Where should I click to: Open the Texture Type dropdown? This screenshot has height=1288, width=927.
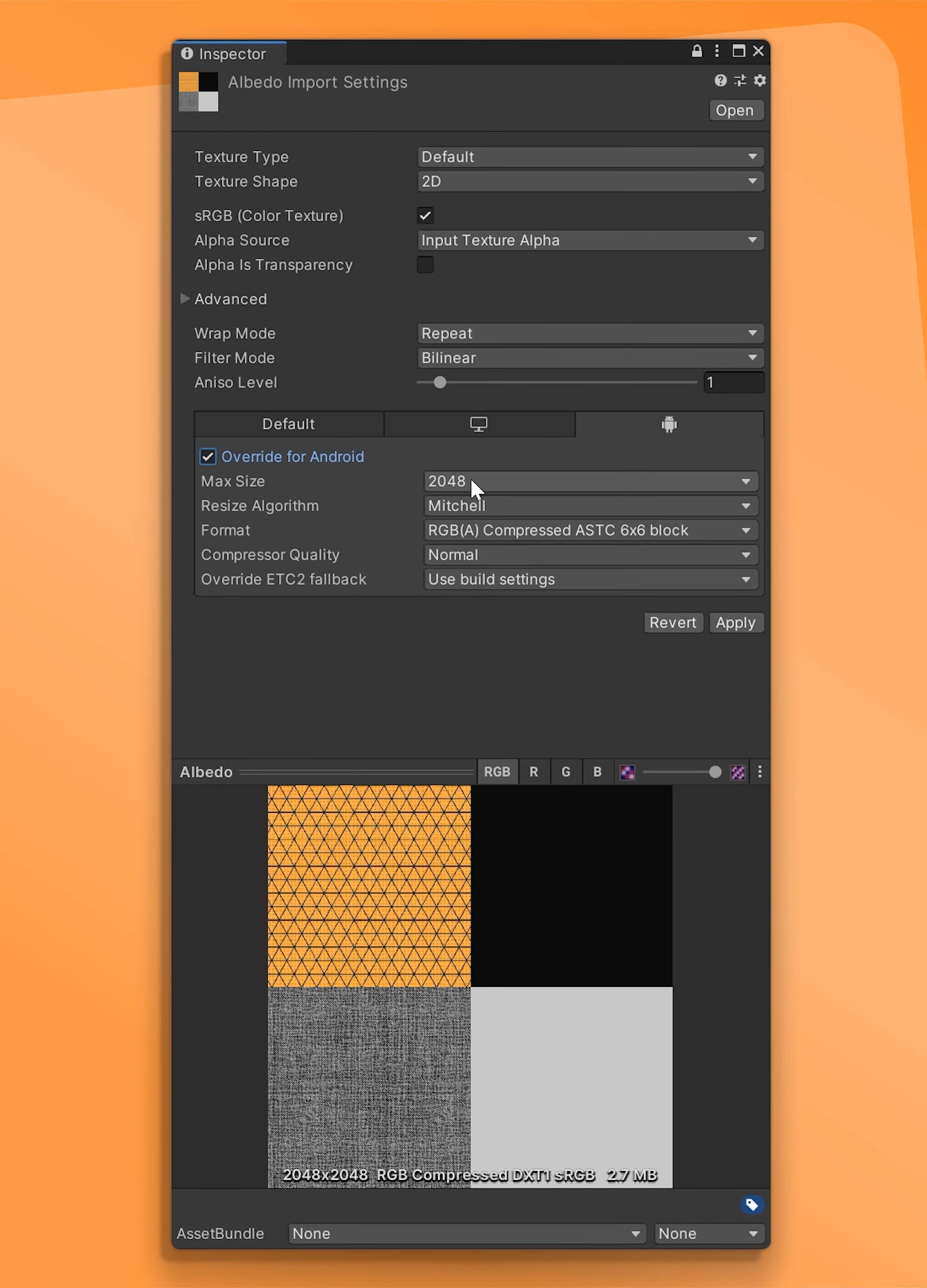pos(590,157)
